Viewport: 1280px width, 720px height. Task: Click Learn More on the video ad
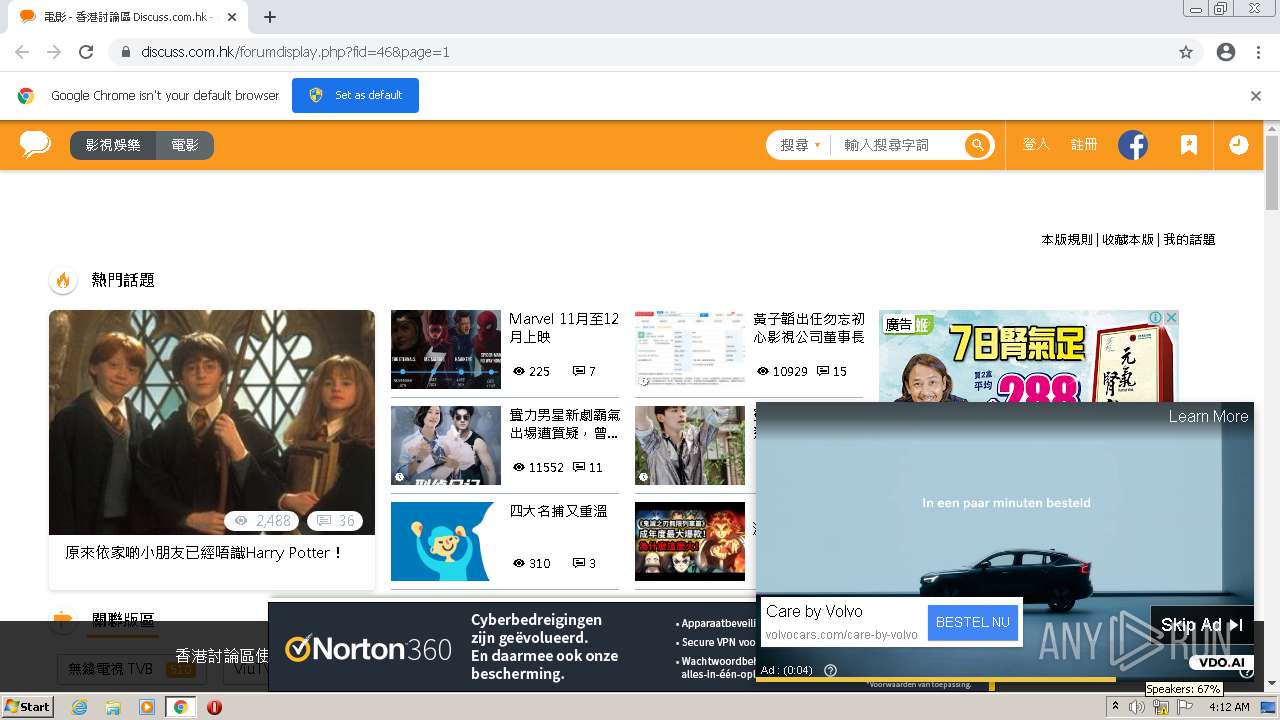1208,417
